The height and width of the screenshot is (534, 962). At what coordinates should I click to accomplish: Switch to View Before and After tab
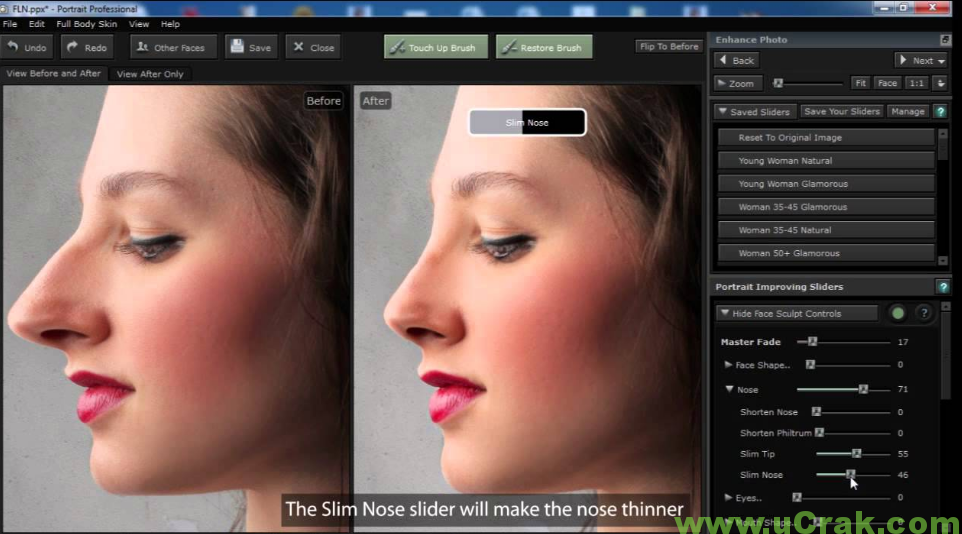[x=53, y=74]
